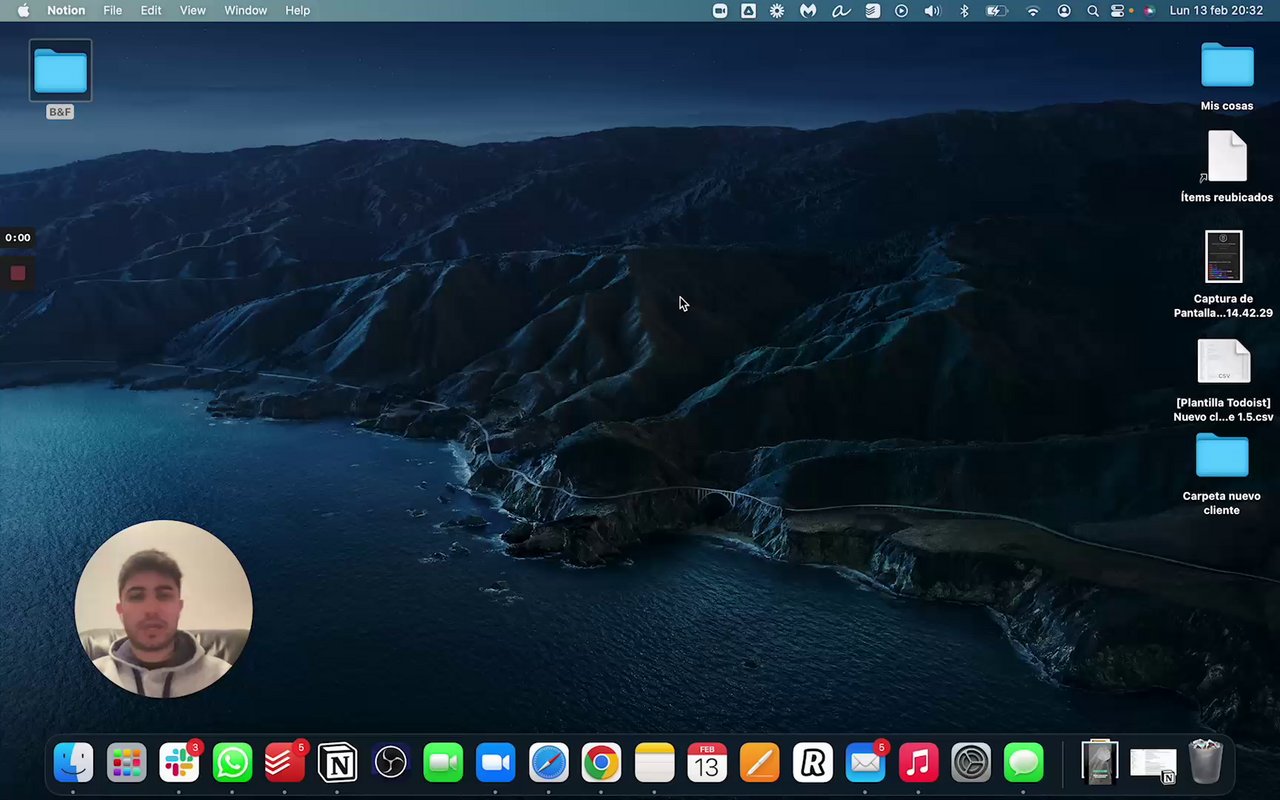The image size is (1280, 800).
Task: Open Zoom from the dock
Action: click(x=495, y=764)
